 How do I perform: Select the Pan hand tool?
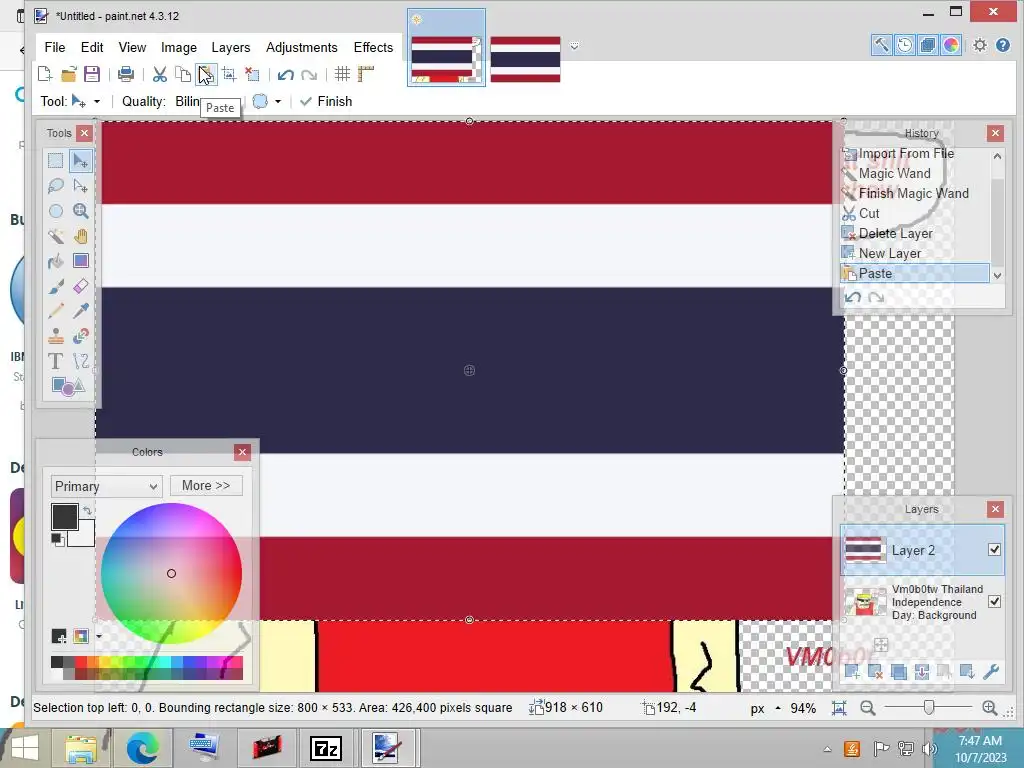(x=80, y=236)
